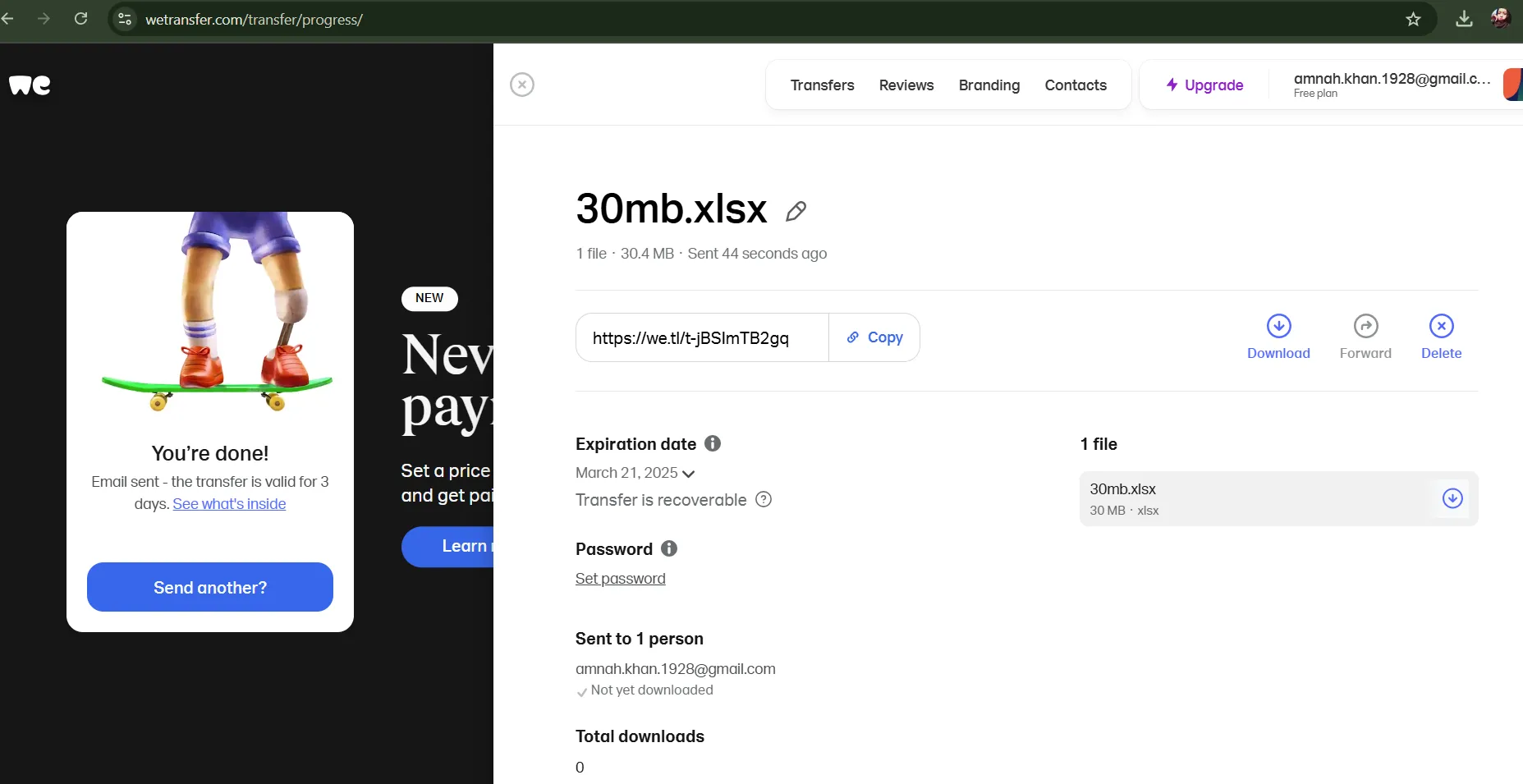The image size is (1523, 784).
Task: Click the Set password link
Action: pos(620,579)
